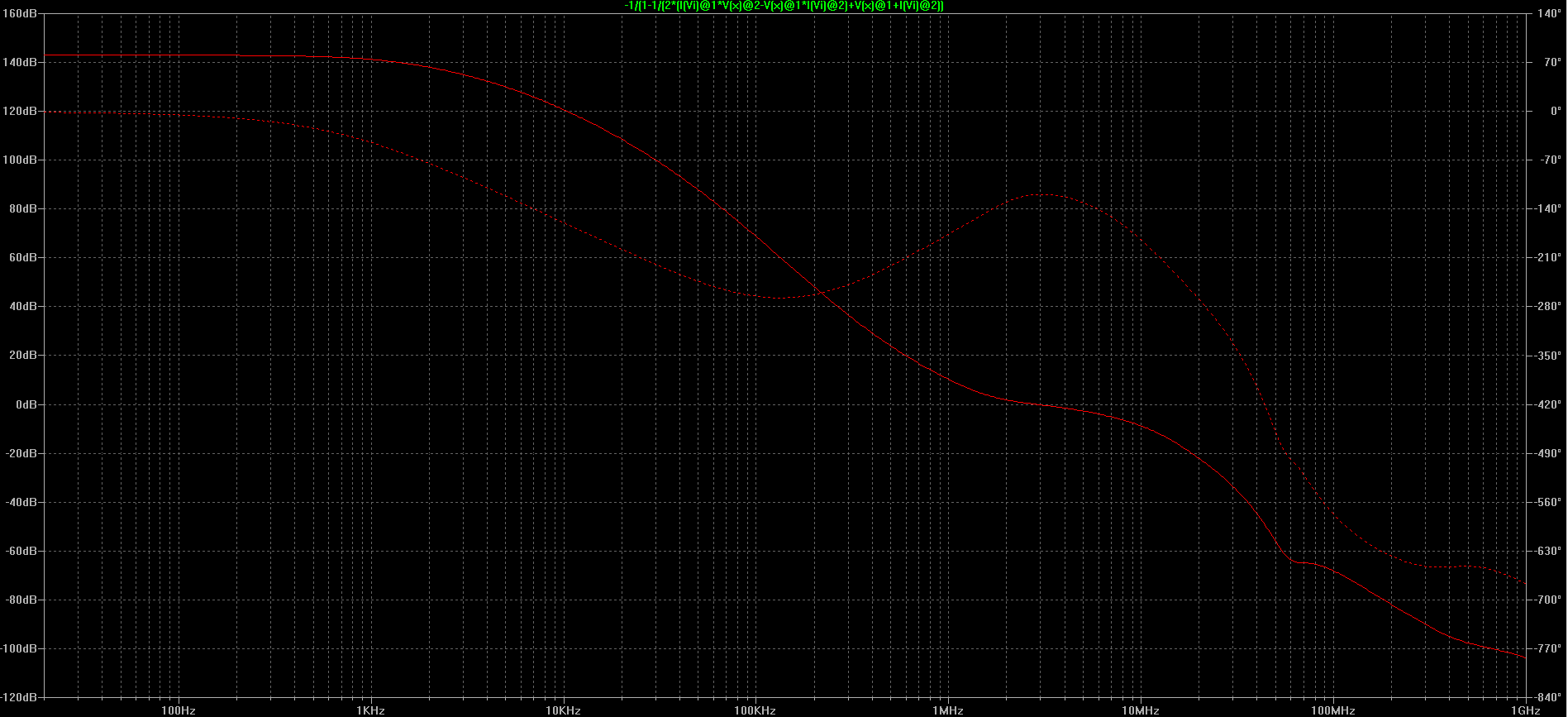
Task: Click the 20dB magnitude axis label
Action: (23, 355)
